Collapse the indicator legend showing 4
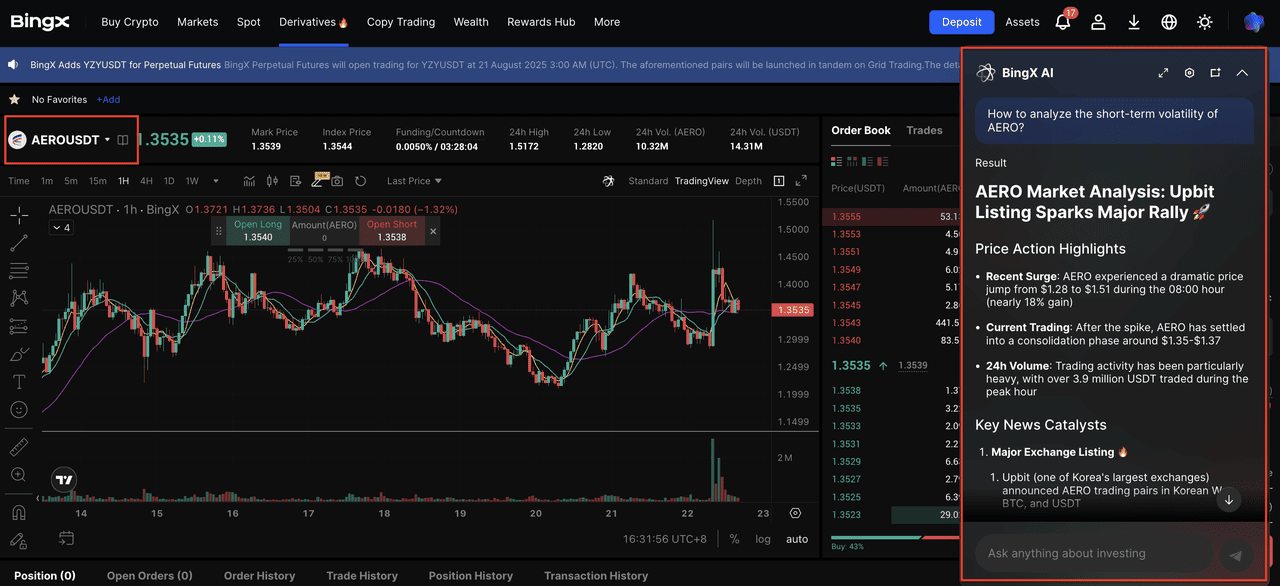This screenshot has width=1280, height=586. point(60,228)
